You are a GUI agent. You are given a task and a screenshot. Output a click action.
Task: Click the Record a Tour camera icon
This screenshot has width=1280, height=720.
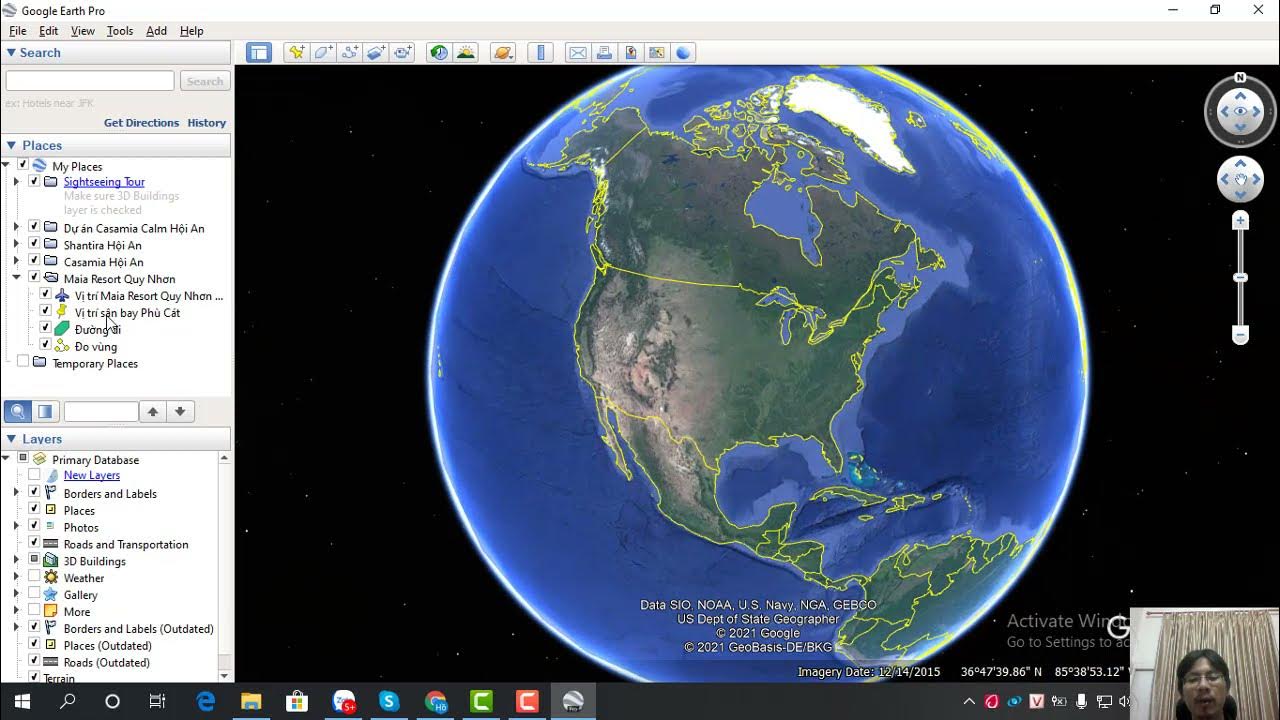403,53
